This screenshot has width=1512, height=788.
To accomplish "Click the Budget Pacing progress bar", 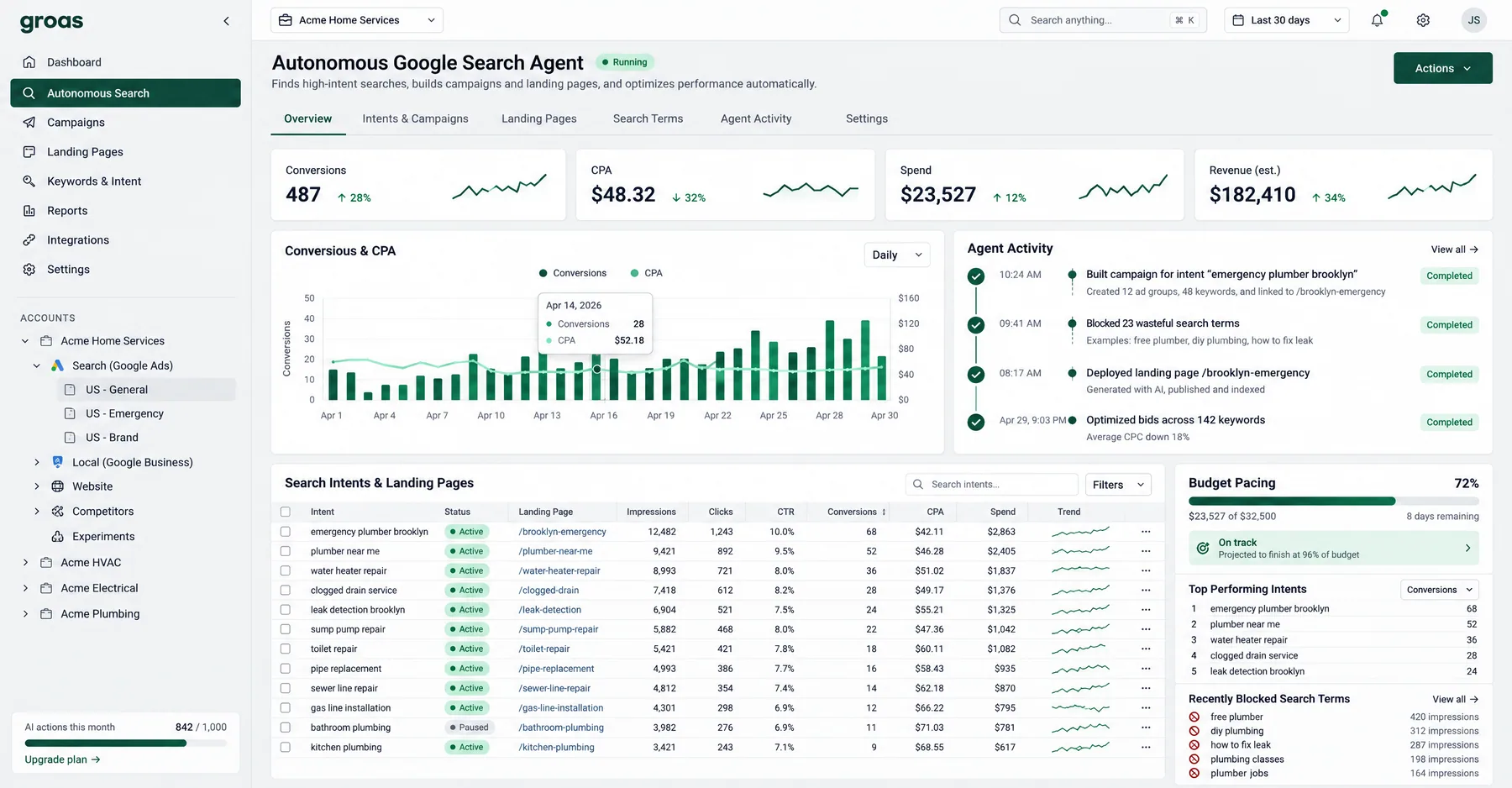I will click(x=1334, y=502).
